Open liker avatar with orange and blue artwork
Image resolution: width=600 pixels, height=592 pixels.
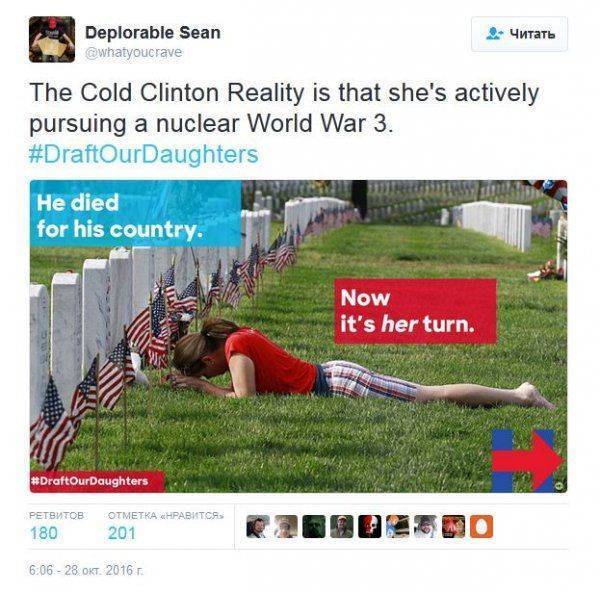[398, 527]
